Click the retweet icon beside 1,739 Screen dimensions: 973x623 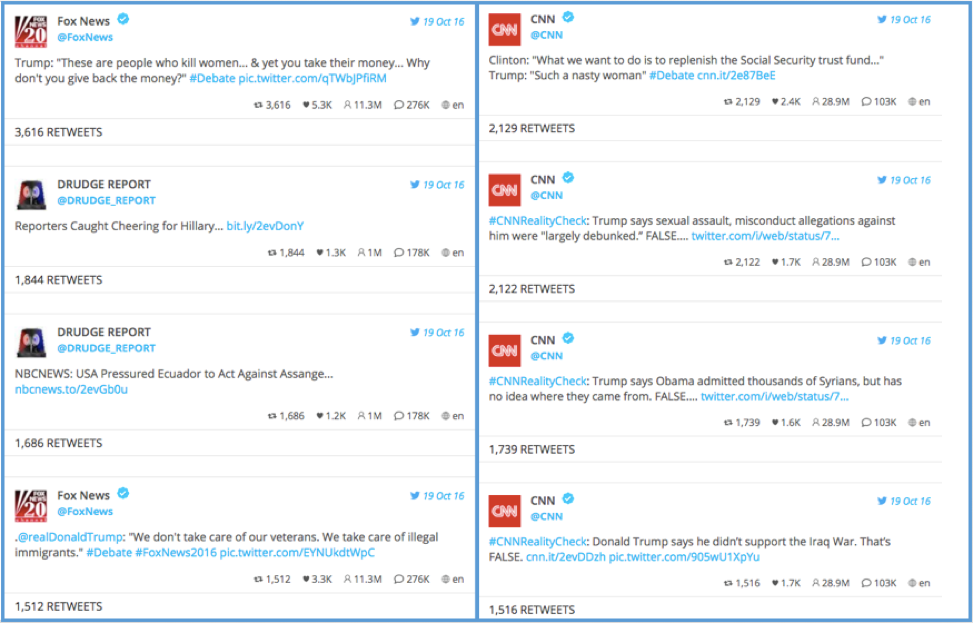[728, 423]
